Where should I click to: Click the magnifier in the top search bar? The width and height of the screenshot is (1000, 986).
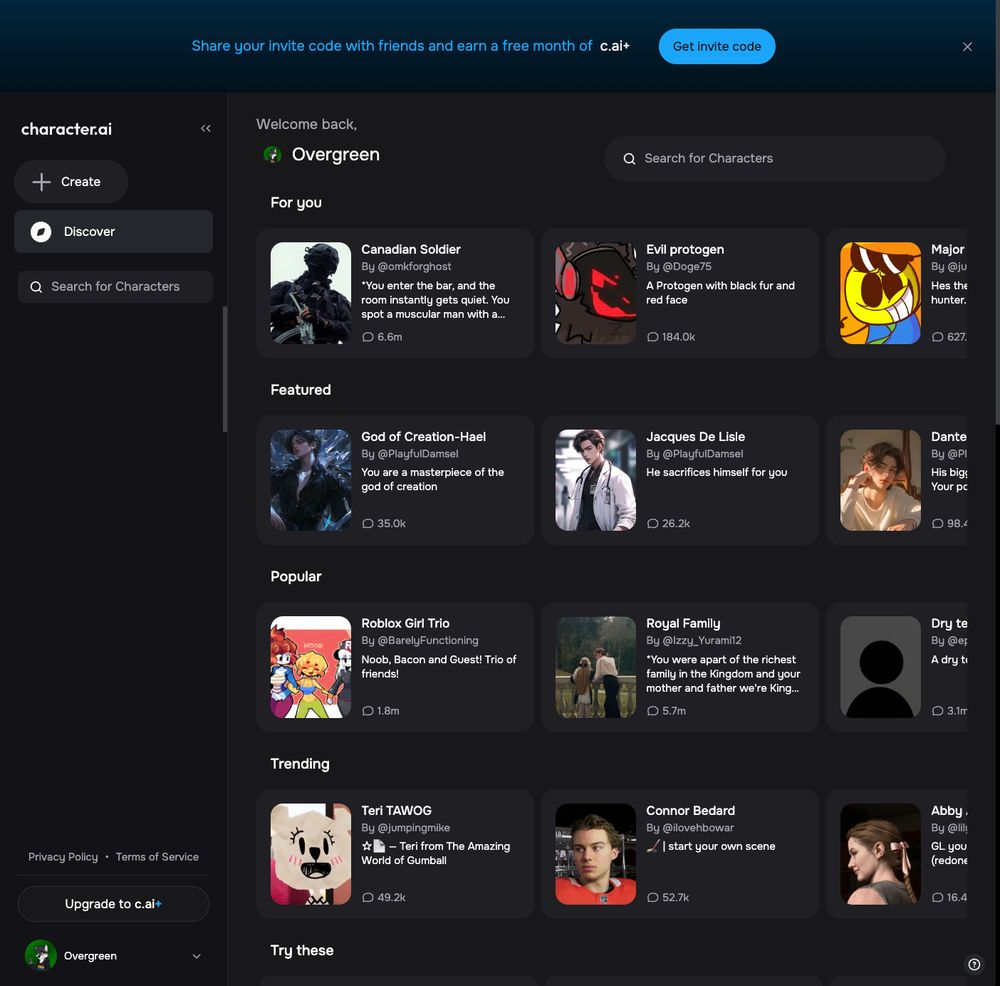629,158
